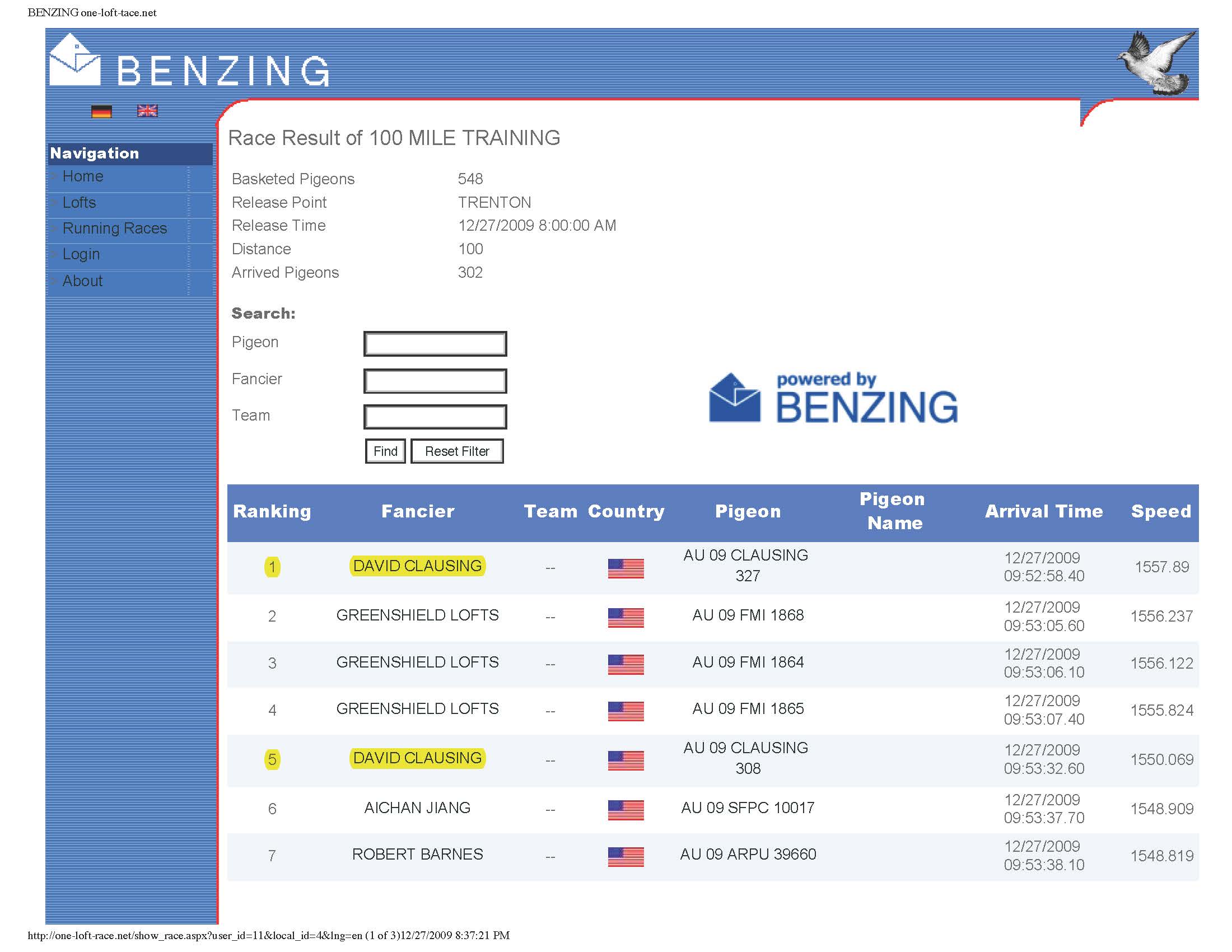This screenshot has height=952, width=1232.
Task: Click the US flag in ROBERT BARNES row
Action: (x=626, y=856)
